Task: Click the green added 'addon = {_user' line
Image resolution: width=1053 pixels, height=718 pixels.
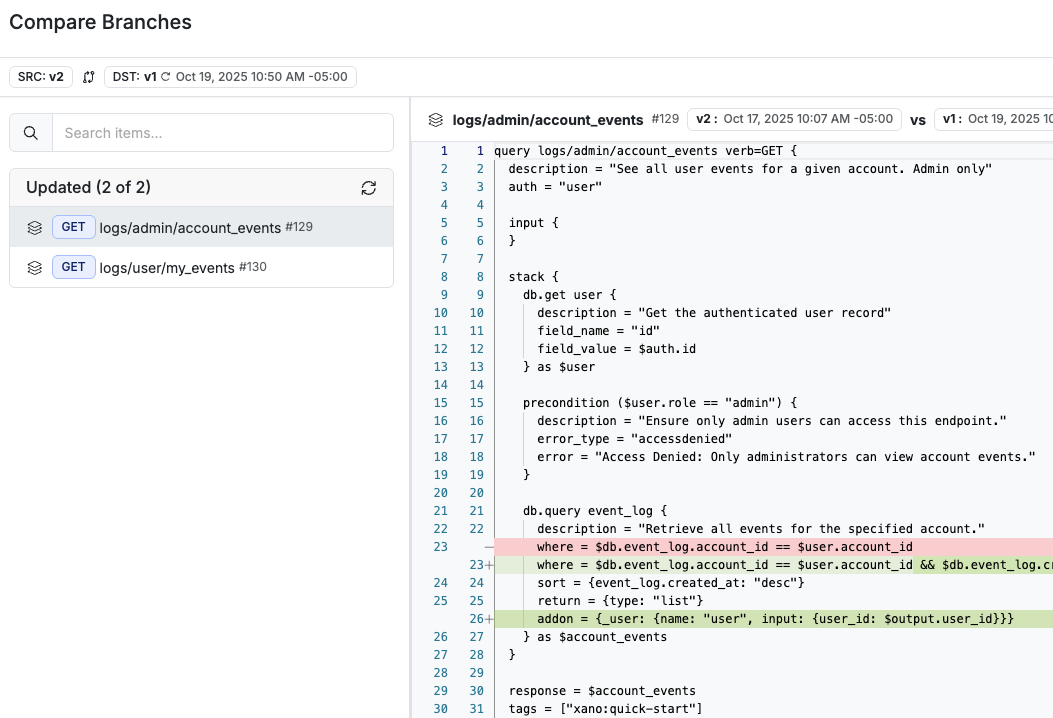Action: pos(774,619)
